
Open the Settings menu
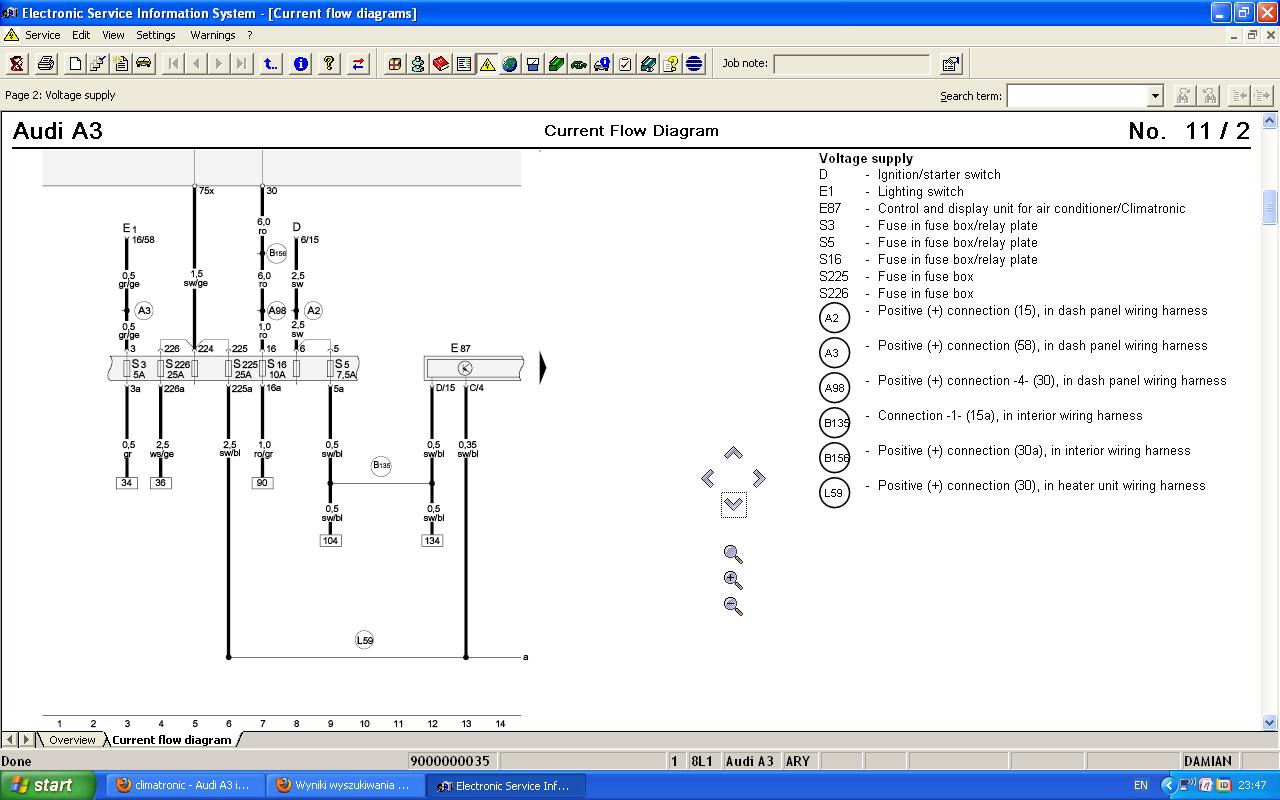click(x=156, y=35)
